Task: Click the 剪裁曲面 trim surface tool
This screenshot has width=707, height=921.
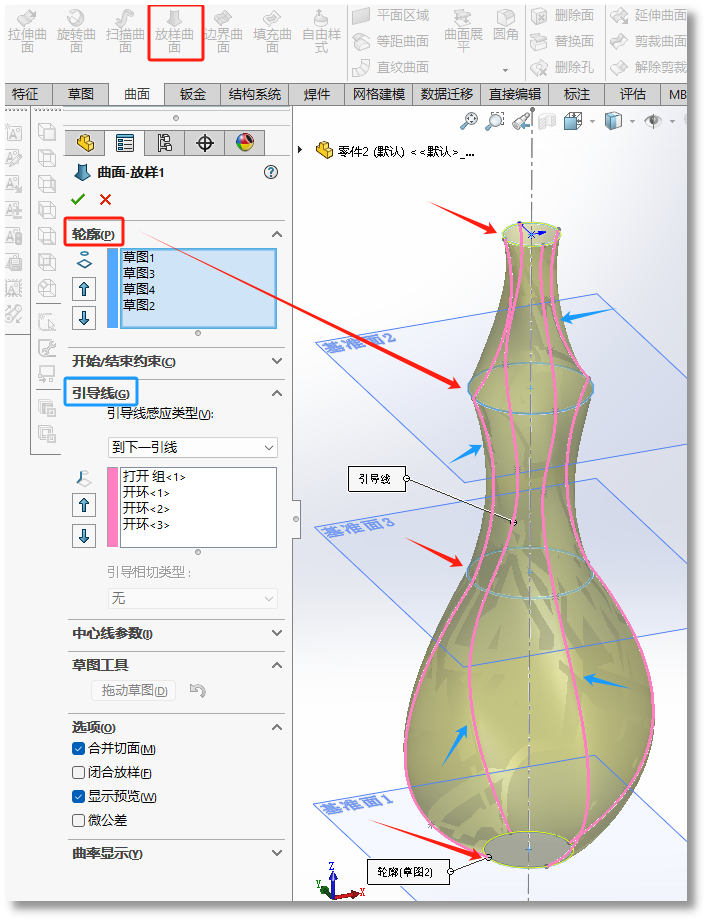Action: coord(648,41)
